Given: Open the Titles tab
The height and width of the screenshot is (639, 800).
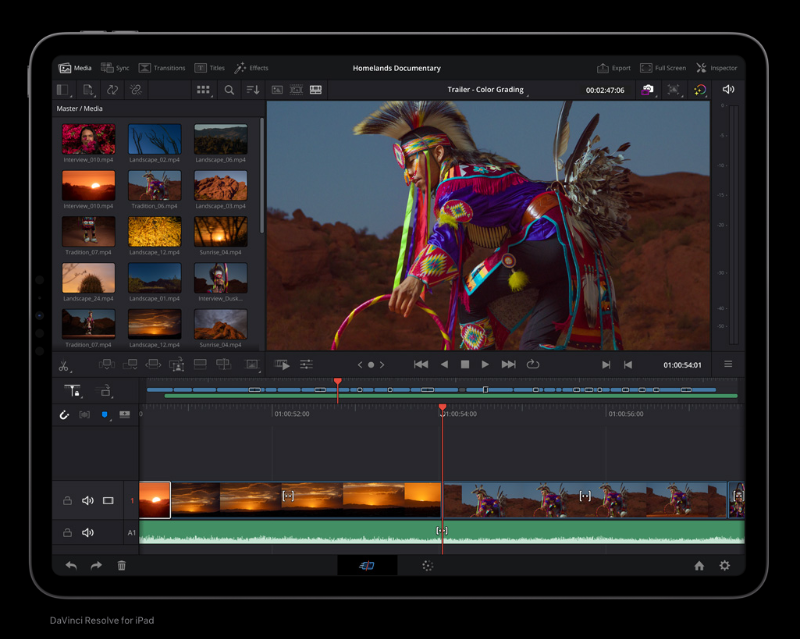Looking at the screenshot, I should point(210,68).
